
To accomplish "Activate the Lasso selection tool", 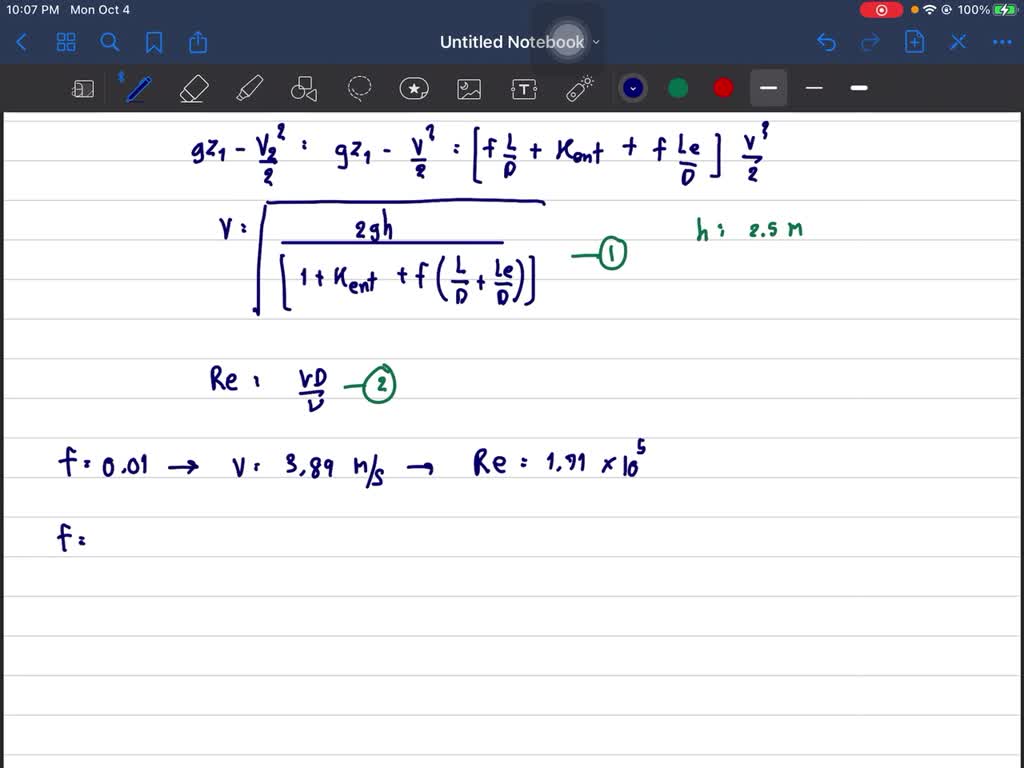I will pyautogui.click(x=359, y=89).
